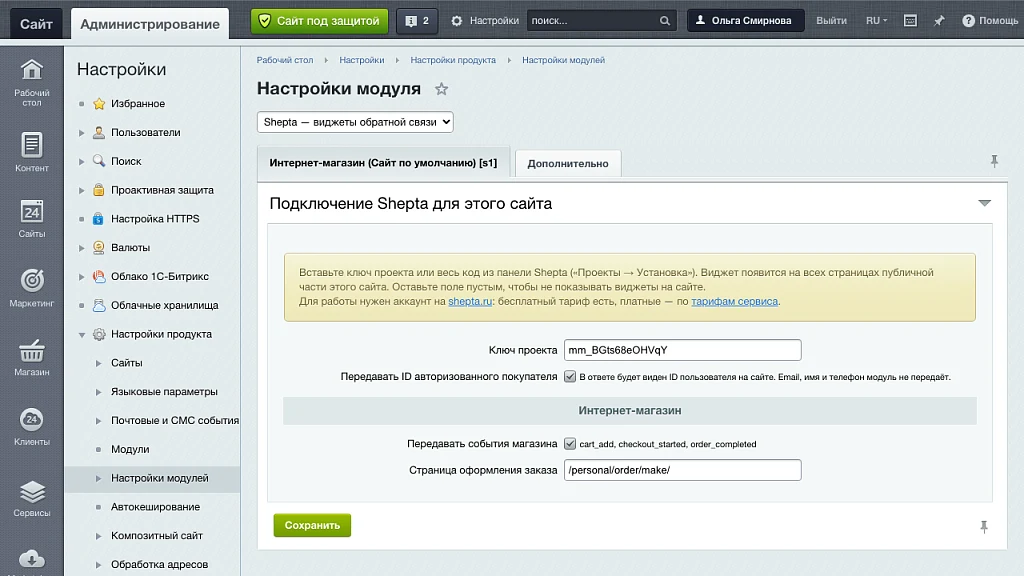The width and height of the screenshot is (1024, 576).
Task: Click Валюты icon in menu
Action: tap(99, 248)
